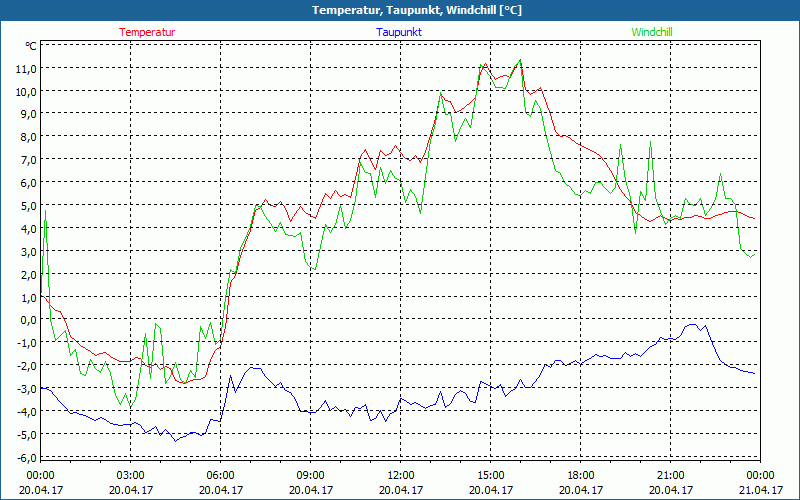Click the blue Taupunkt legend label

pos(399,32)
